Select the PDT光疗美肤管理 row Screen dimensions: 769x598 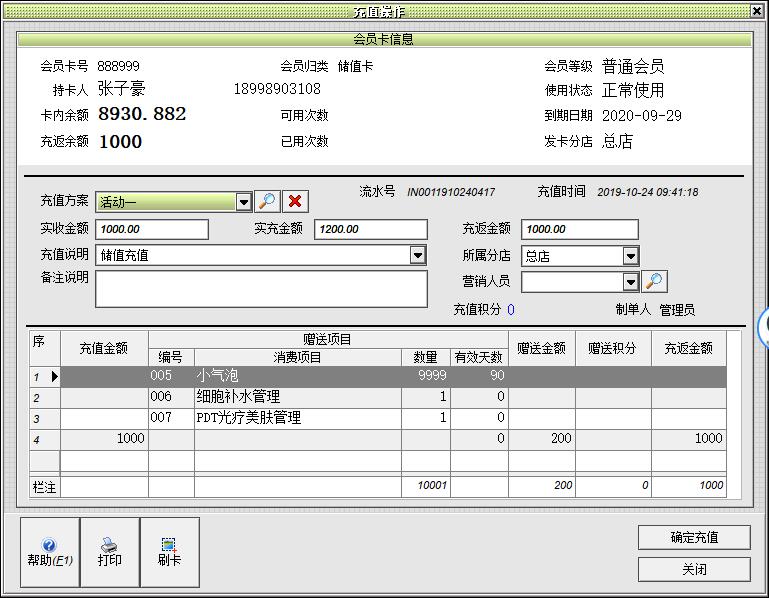[378, 417]
